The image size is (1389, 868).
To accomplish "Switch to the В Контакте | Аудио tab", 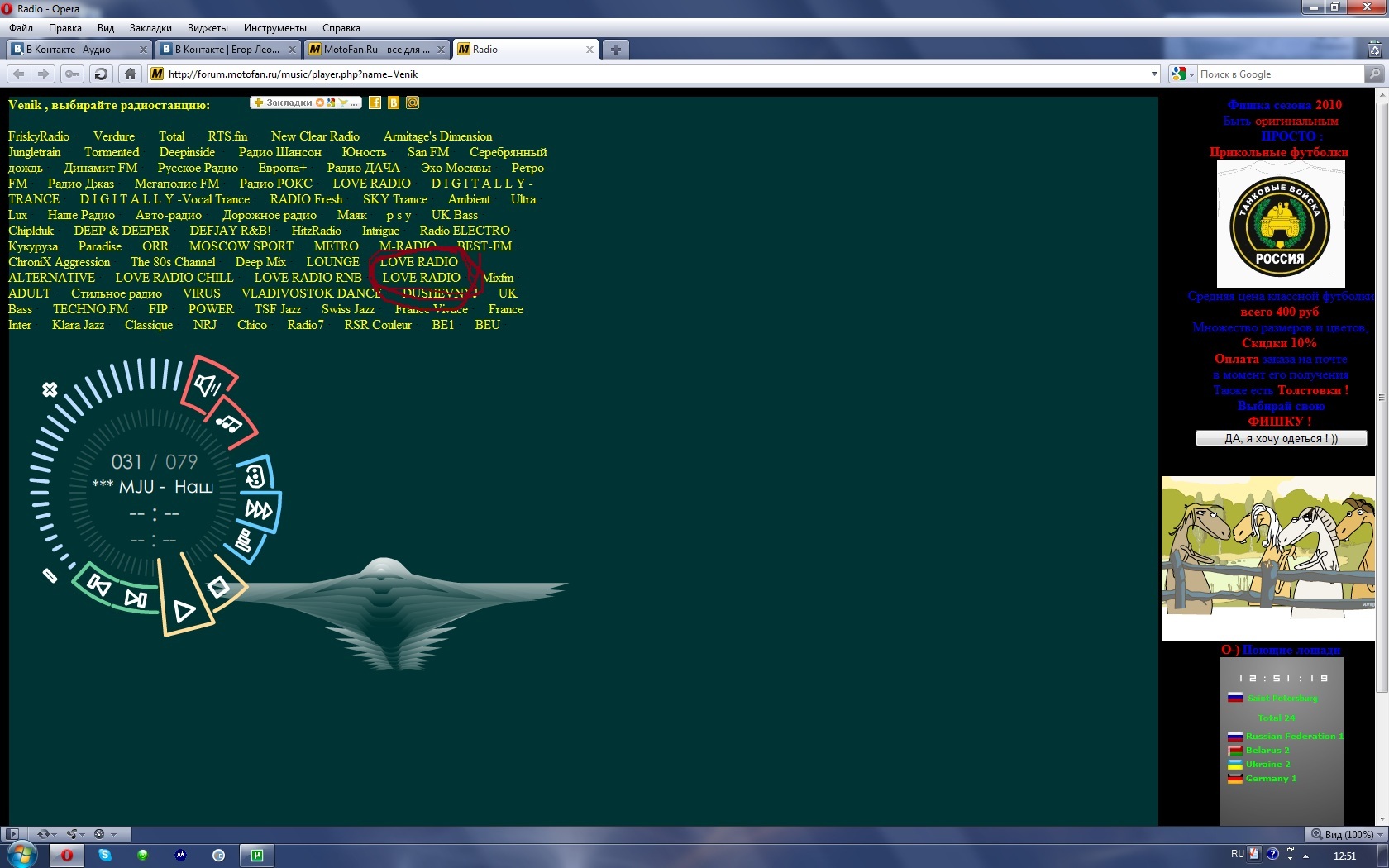I will pyautogui.click(x=79, y=50).
